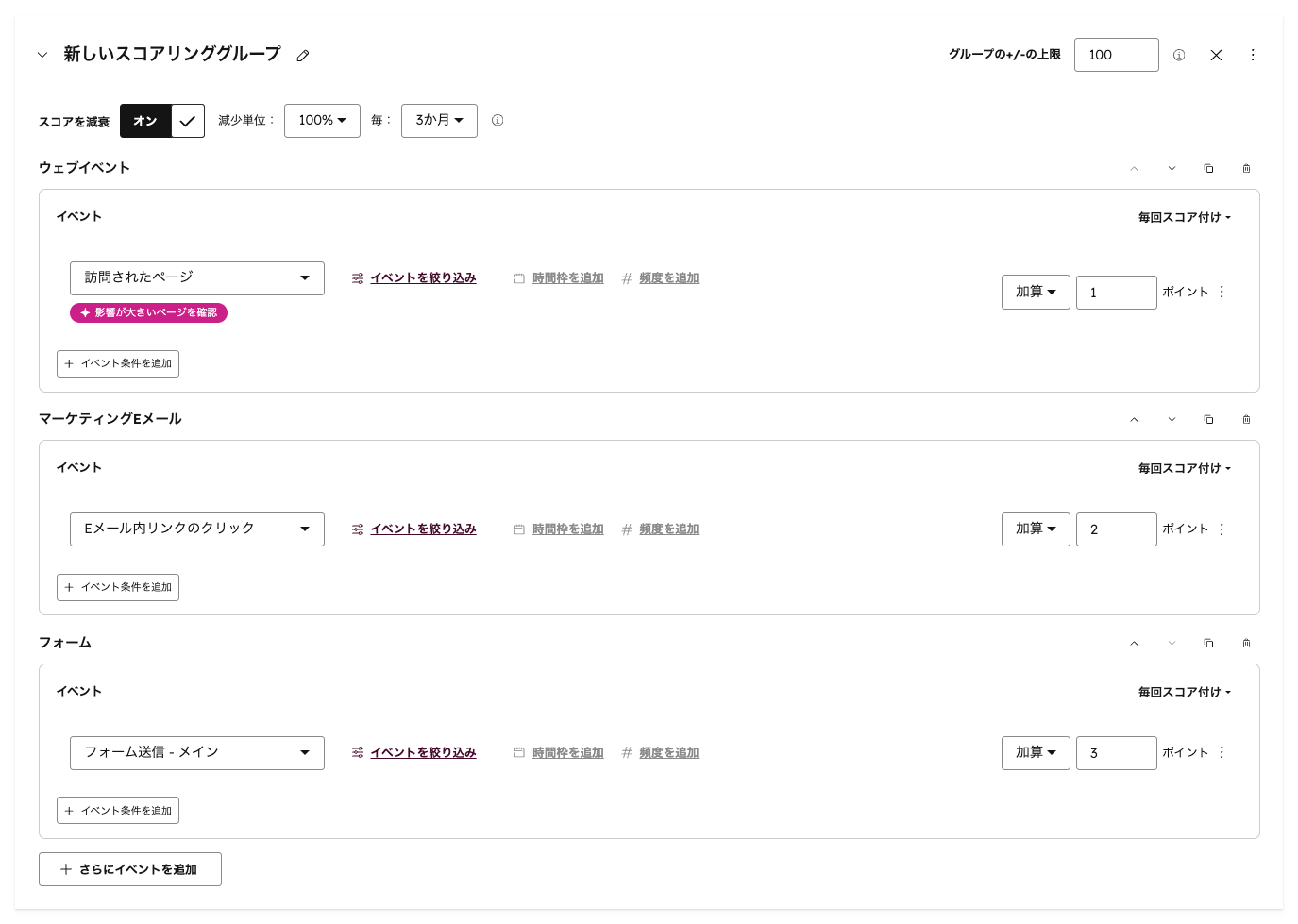Click the pencil icon to rename scoring group
The width and height of the screenshot is (1298, 924).
click(x=303, y=56)
